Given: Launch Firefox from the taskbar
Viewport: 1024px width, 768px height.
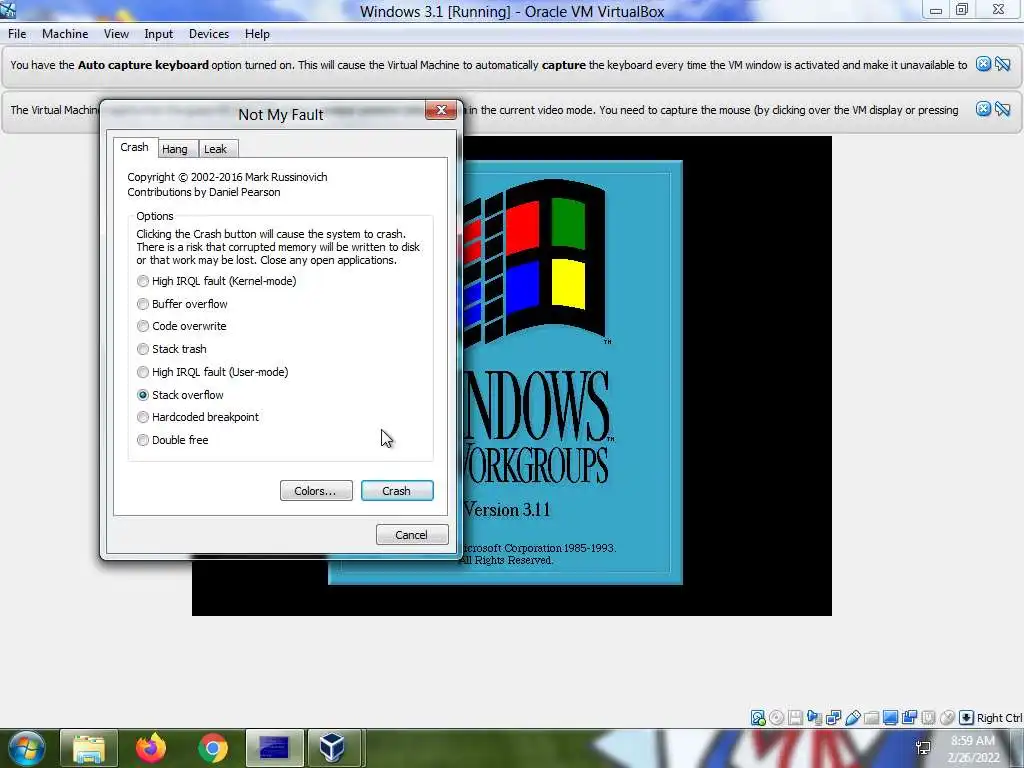Looking at the screenshot, I should tap(151, 748).
